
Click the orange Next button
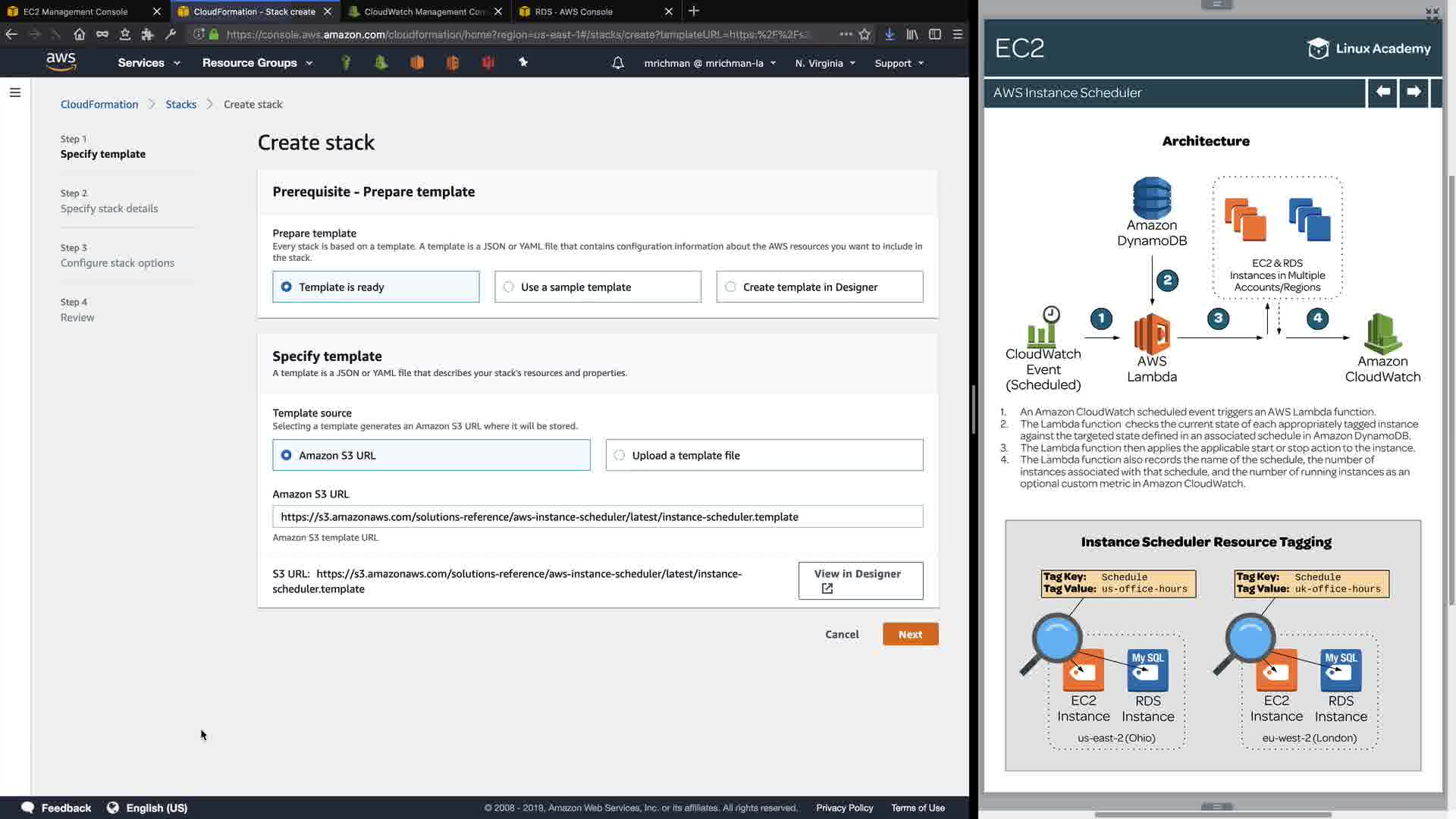coord(910,635)
